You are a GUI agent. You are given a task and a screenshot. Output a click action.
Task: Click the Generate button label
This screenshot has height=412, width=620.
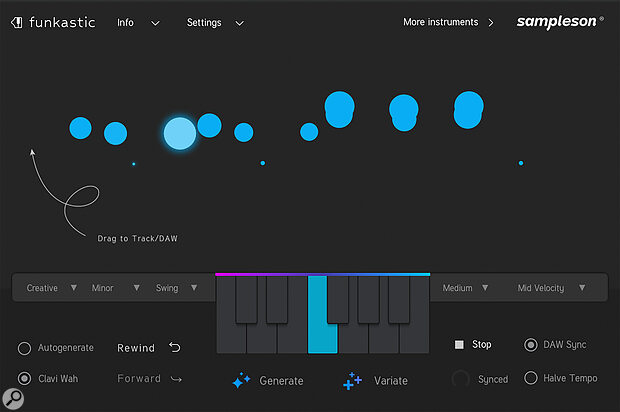coord(281,381)
